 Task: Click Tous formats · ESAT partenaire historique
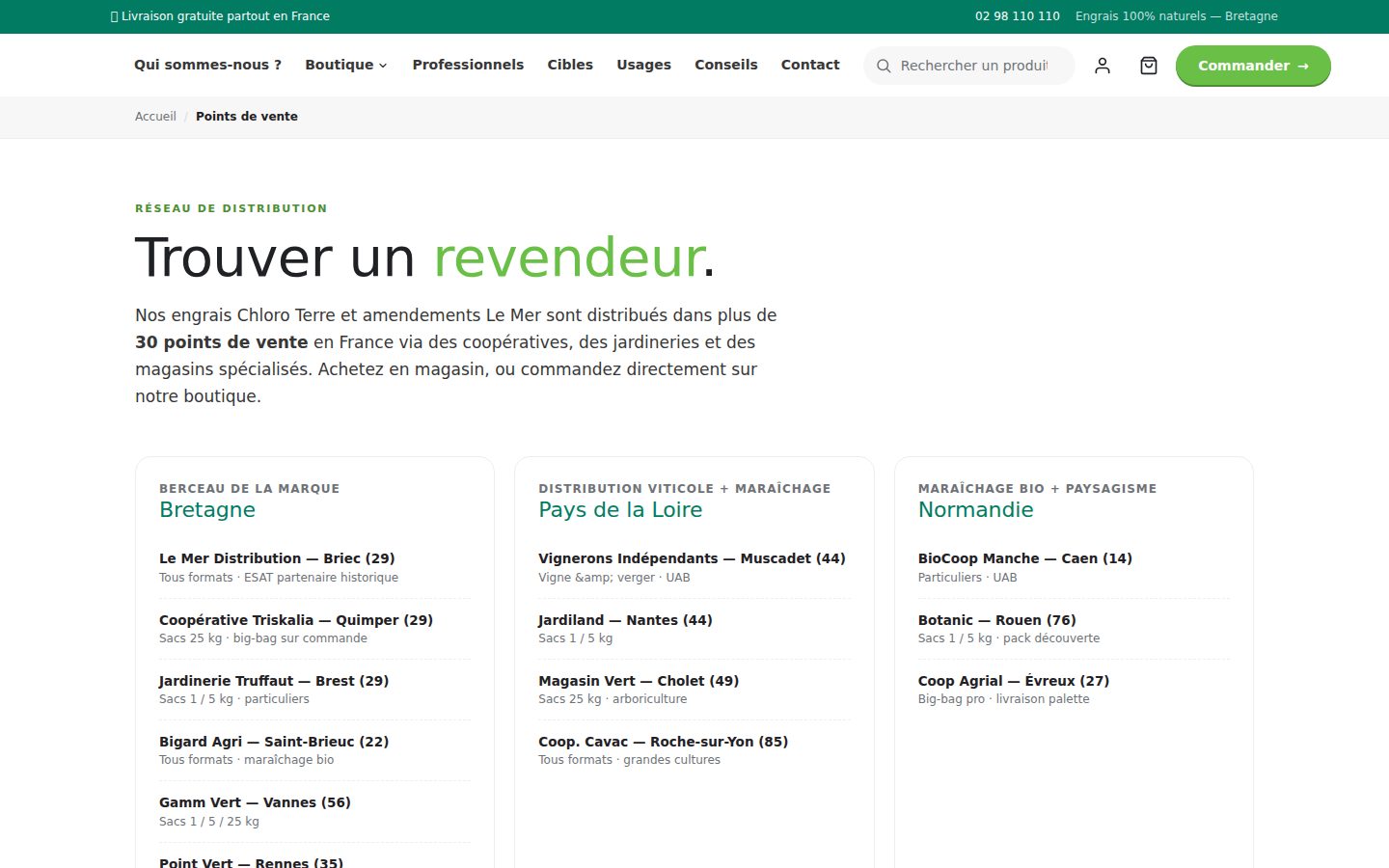pos(279,578)
